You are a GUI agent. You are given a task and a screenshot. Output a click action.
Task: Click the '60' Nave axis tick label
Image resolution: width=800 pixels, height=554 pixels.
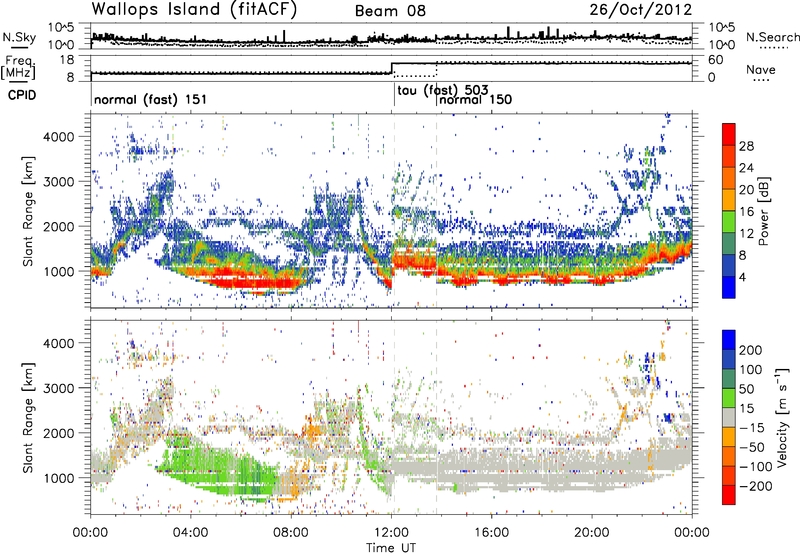click(x=715, y=60)
